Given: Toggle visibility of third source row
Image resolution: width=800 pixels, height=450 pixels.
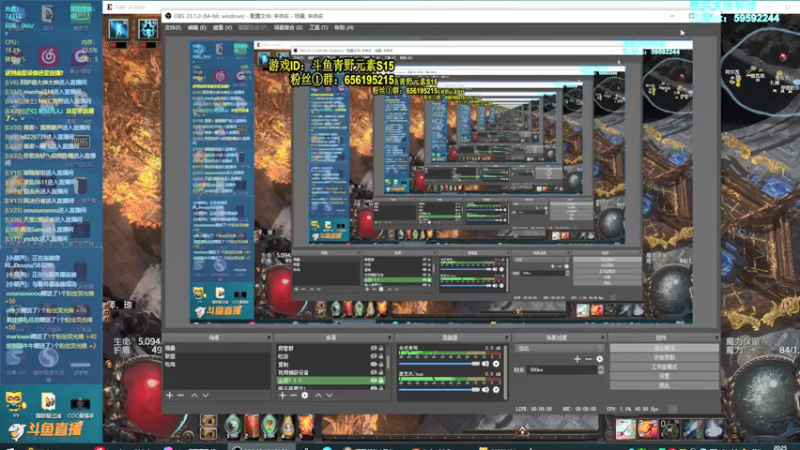Looking at the screenshot, I should coord(373,365).
